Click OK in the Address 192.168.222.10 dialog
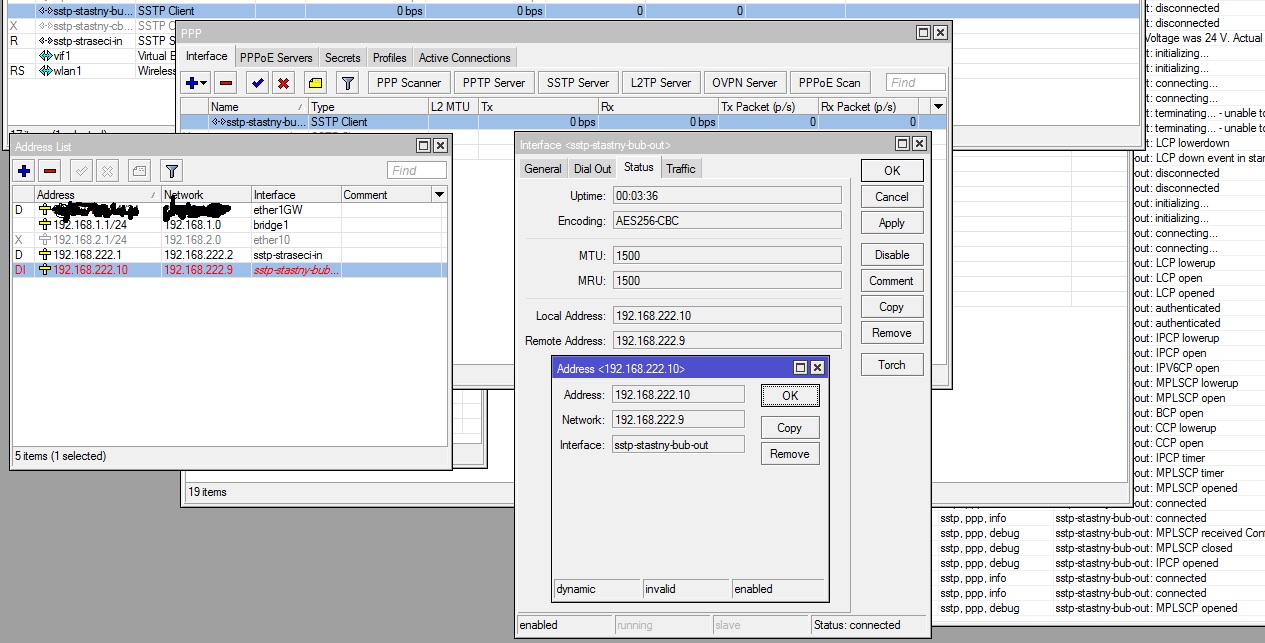This screenshot has width=1265, height=643. click(790, 395)
